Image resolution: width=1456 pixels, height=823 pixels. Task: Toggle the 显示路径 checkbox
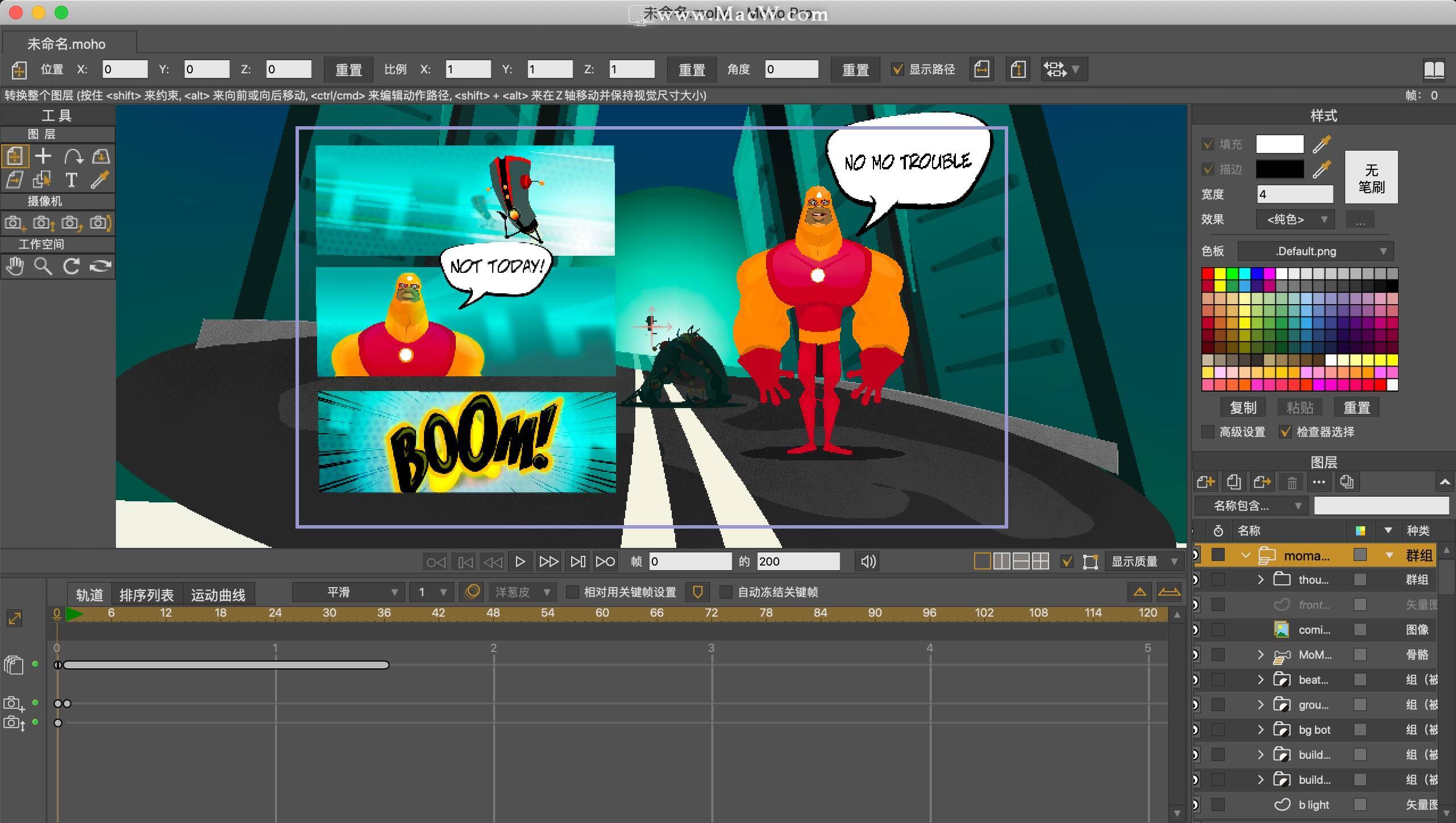(x=897, y=69)
